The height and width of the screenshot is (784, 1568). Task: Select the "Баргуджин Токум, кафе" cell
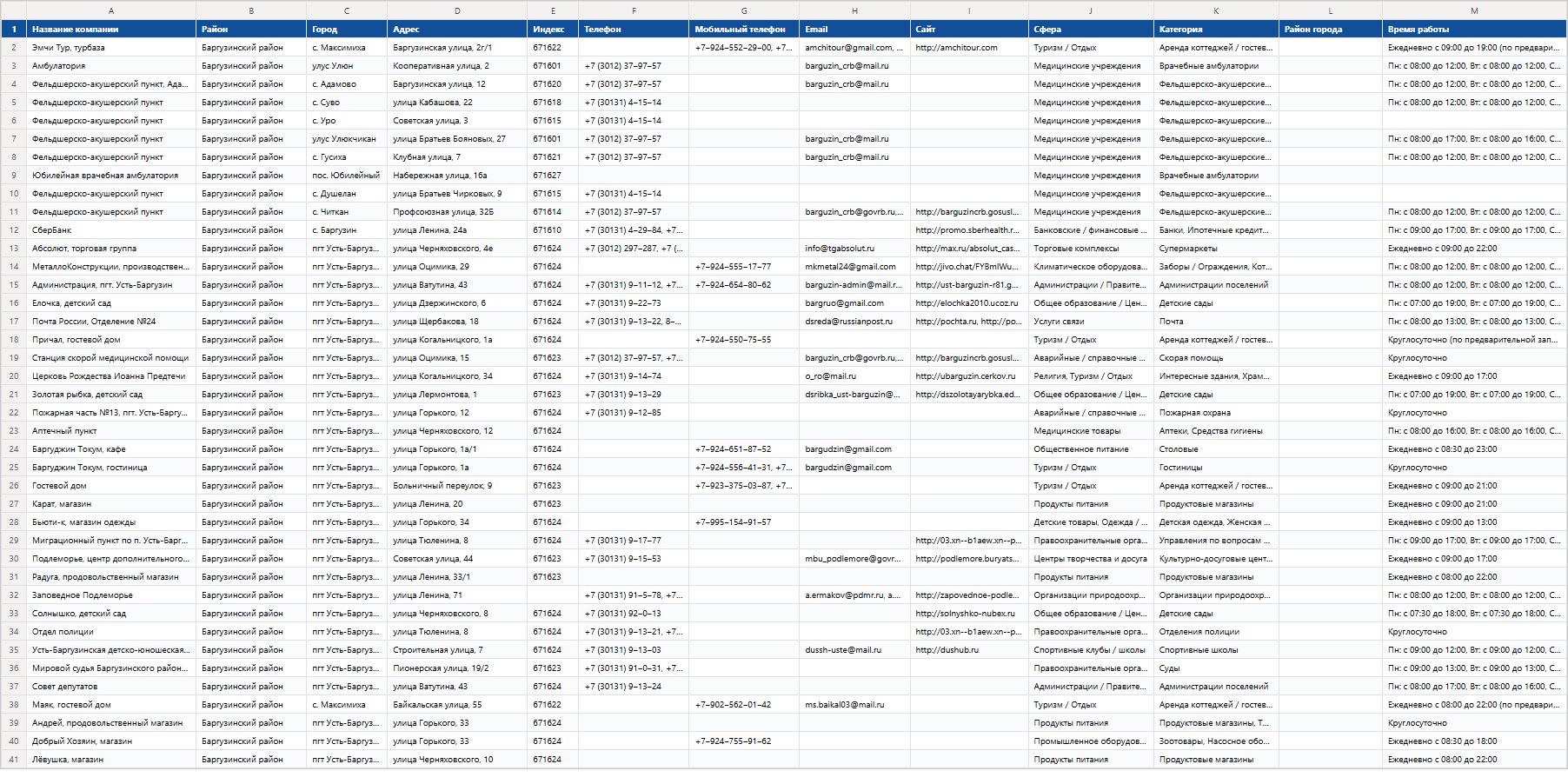(111, 449)
